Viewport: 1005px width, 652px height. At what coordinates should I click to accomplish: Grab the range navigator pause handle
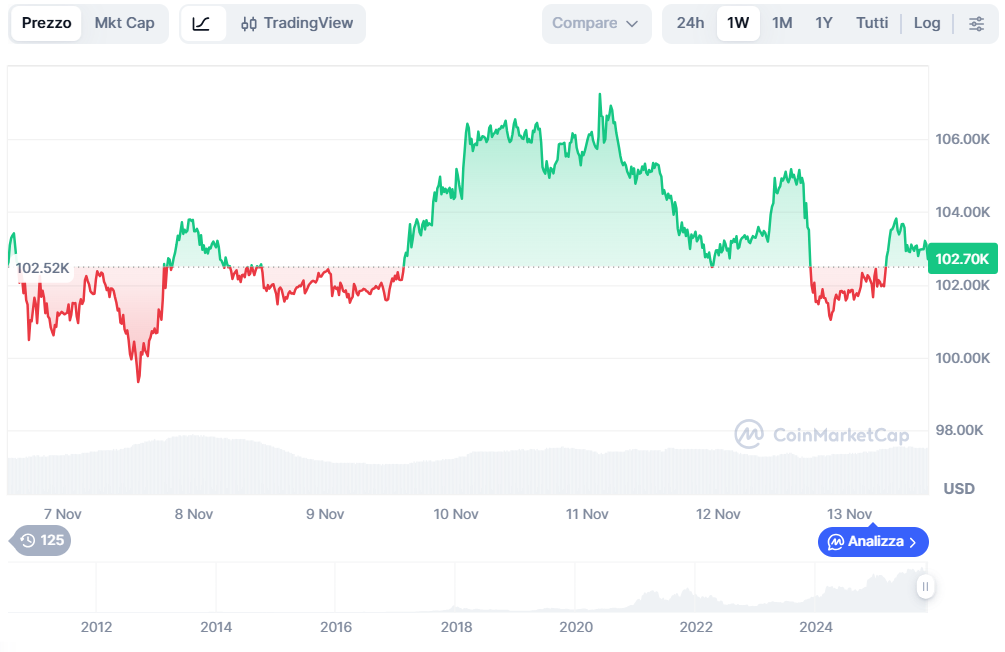(925, 587)
